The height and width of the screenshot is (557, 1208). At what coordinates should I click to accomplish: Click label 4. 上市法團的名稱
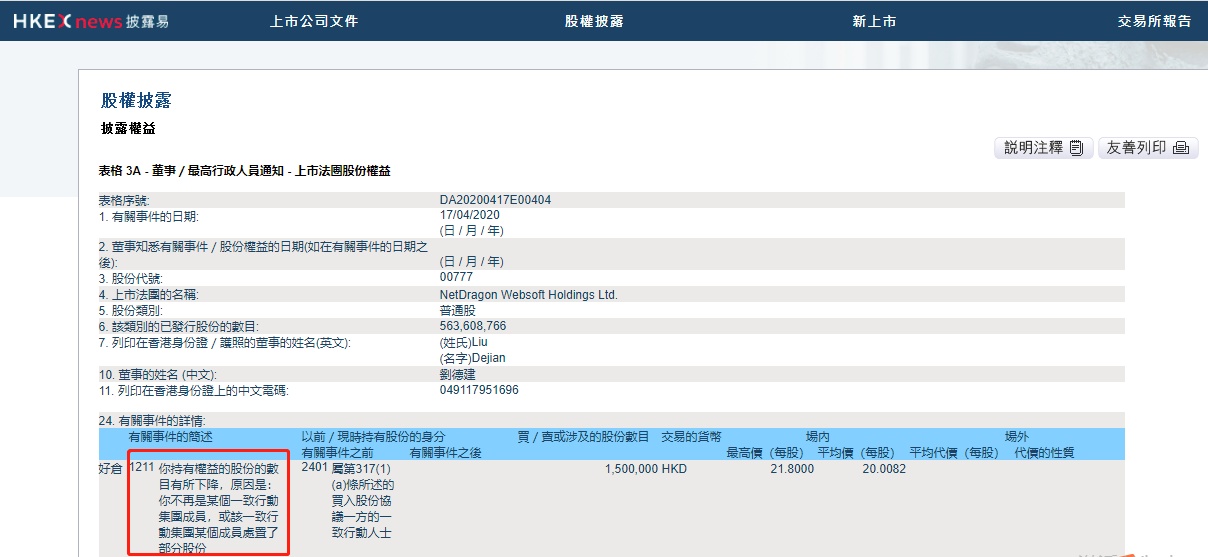149,295
